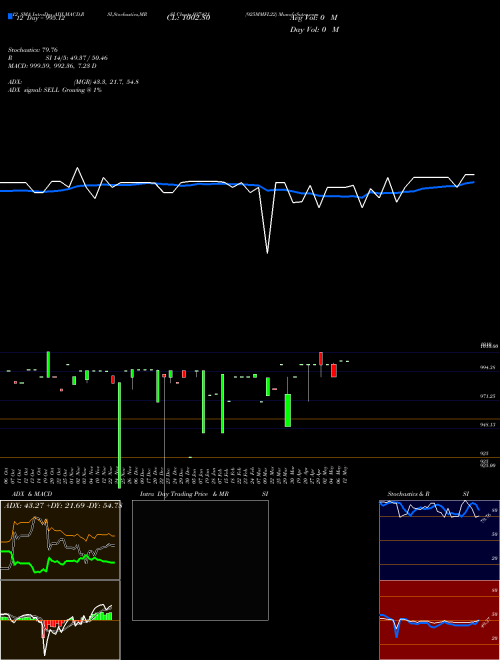Click the '(MGR) 43.3, 21.7, 54.8' ADX values
Viewport: 500px width, 660px height.
pos(106,82)
